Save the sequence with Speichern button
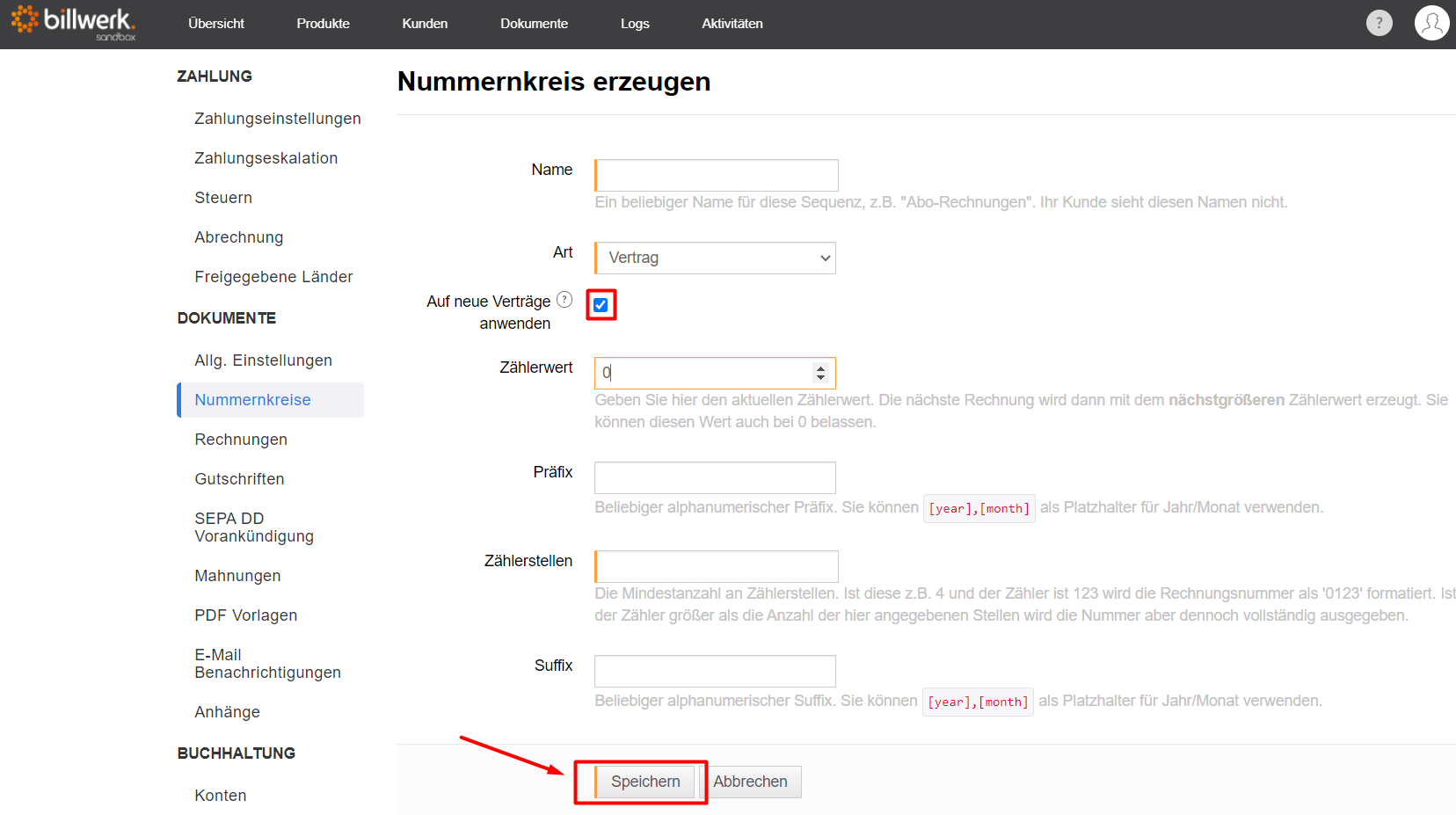This screenshot has width=1456, height=815. tap(644, 782)
